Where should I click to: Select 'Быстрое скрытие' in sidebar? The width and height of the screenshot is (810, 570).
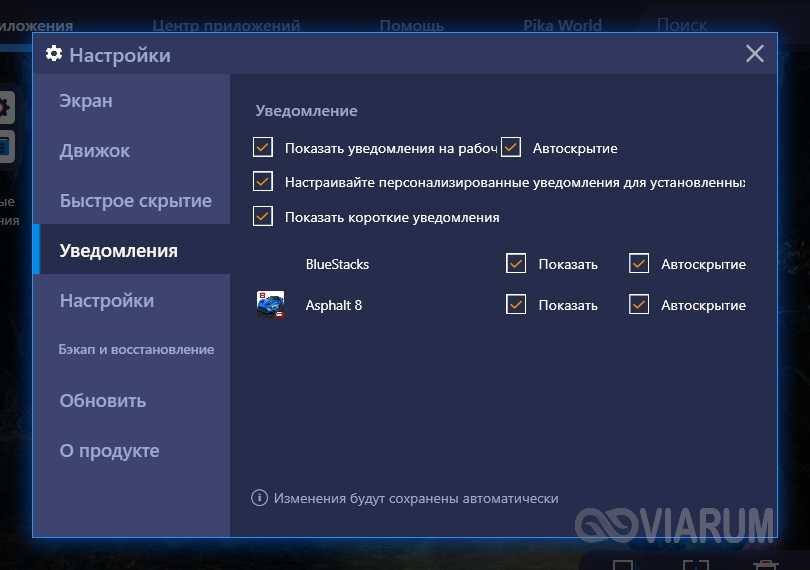135,201
